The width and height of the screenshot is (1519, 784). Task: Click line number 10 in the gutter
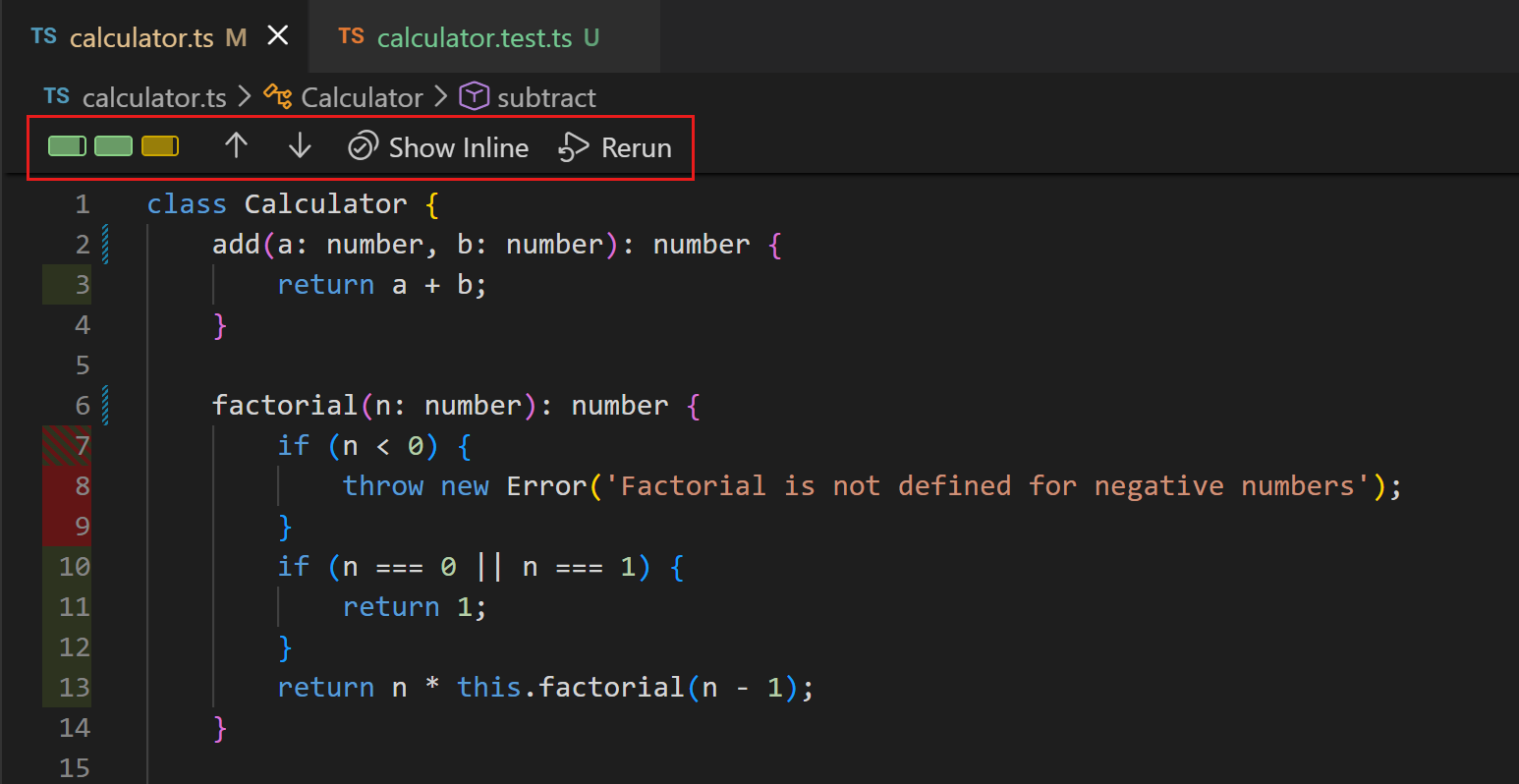pos(74,566)
